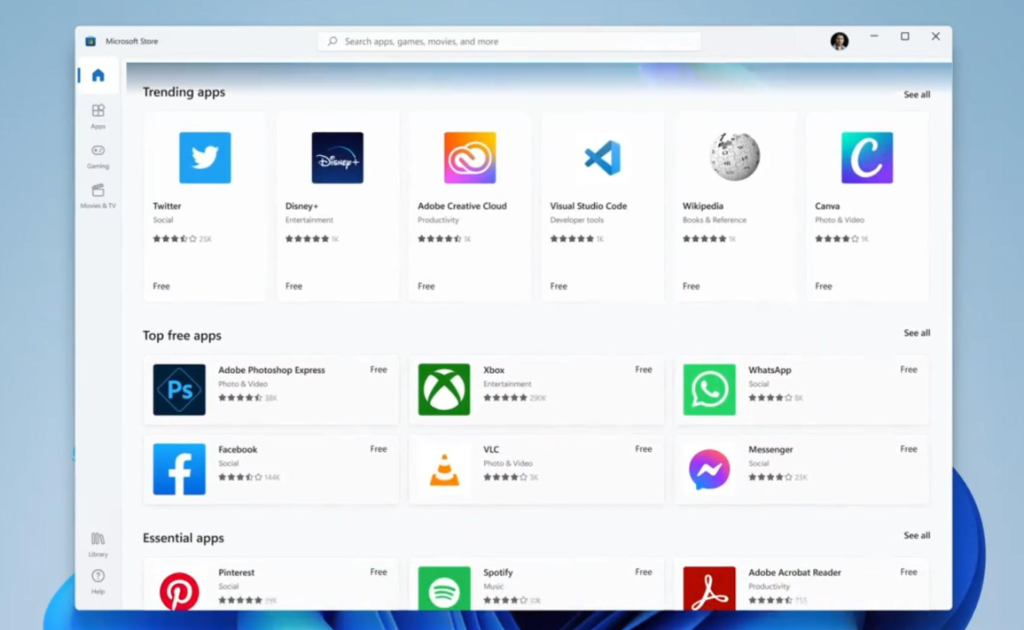Click the Twitter star rating
The width and height of the screenshot is (1024, 630).
(174, 239)
